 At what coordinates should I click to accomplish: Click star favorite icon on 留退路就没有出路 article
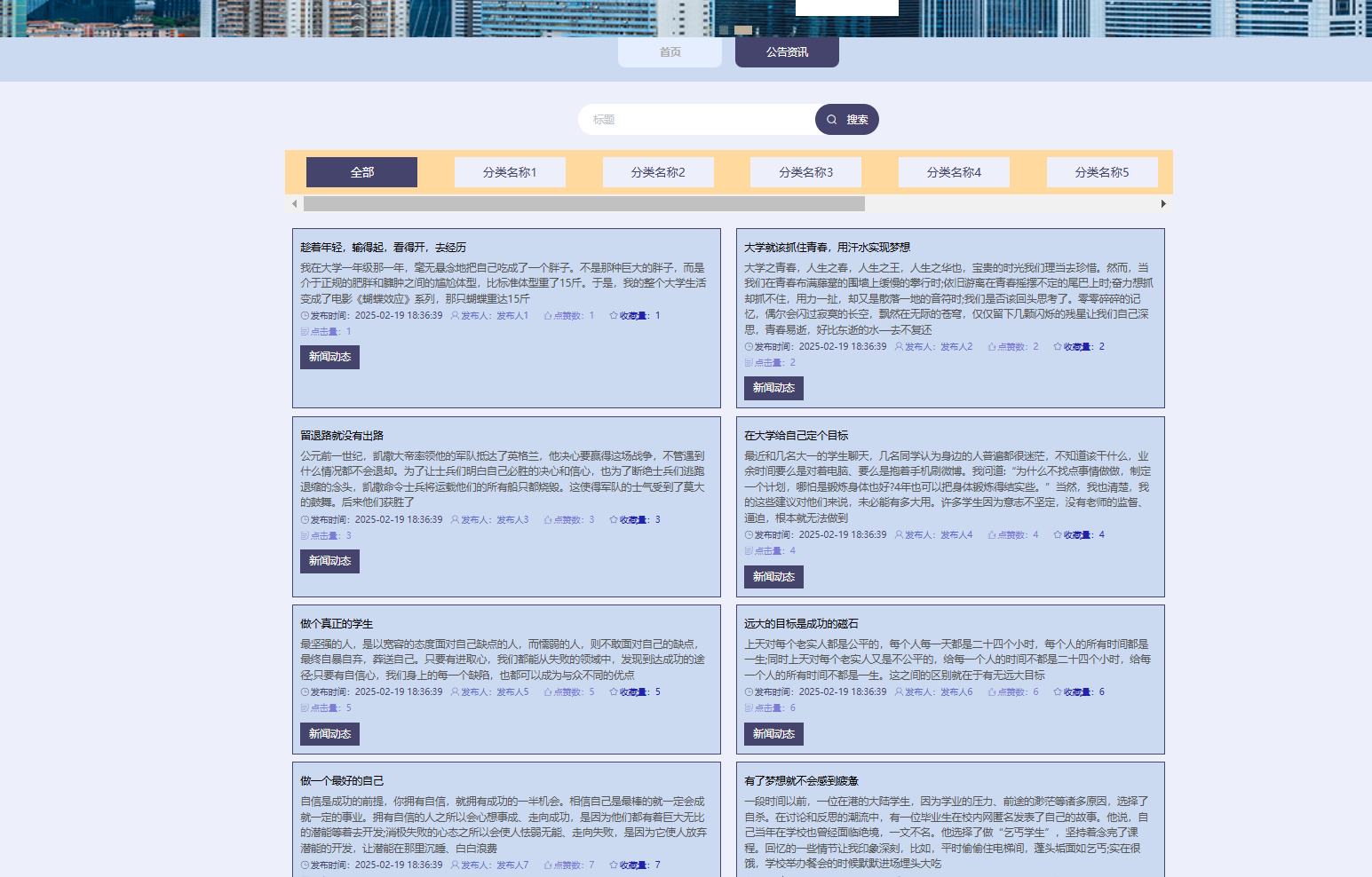point(613,520)
